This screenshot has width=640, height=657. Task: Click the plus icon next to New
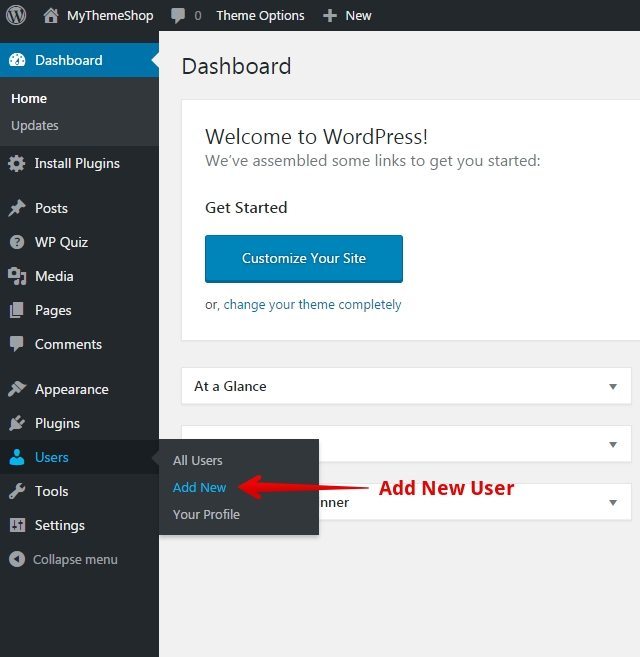(x=330, y=16)
